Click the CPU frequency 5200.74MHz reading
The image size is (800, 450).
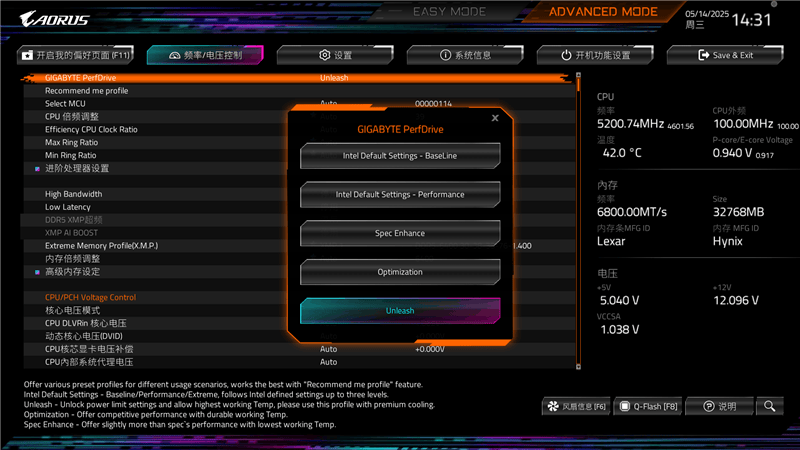pos(631,124)
